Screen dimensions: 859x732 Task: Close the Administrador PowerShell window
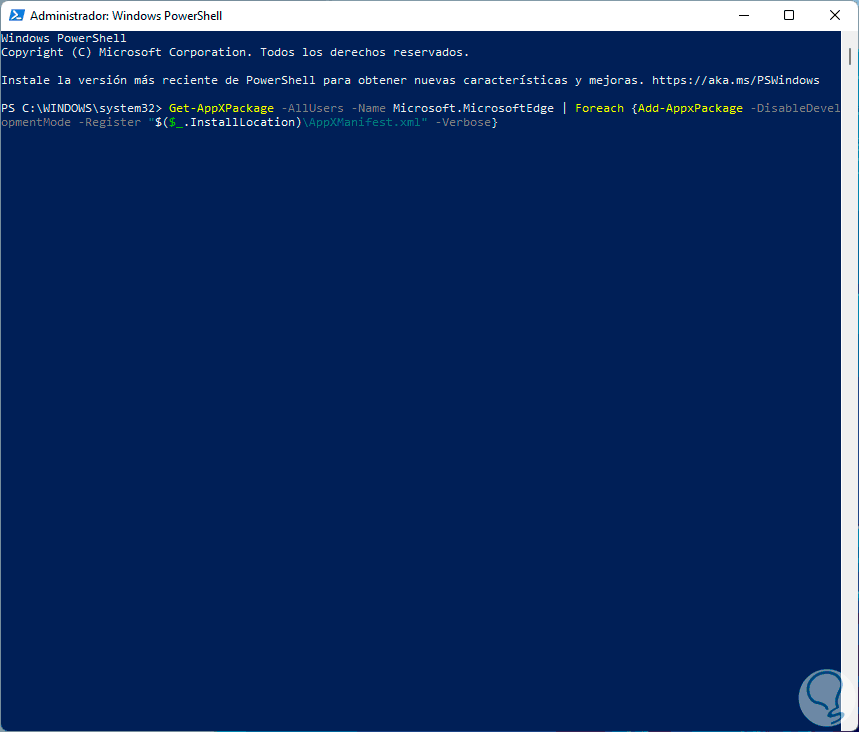pyautogui.click(x=834, y=15)
